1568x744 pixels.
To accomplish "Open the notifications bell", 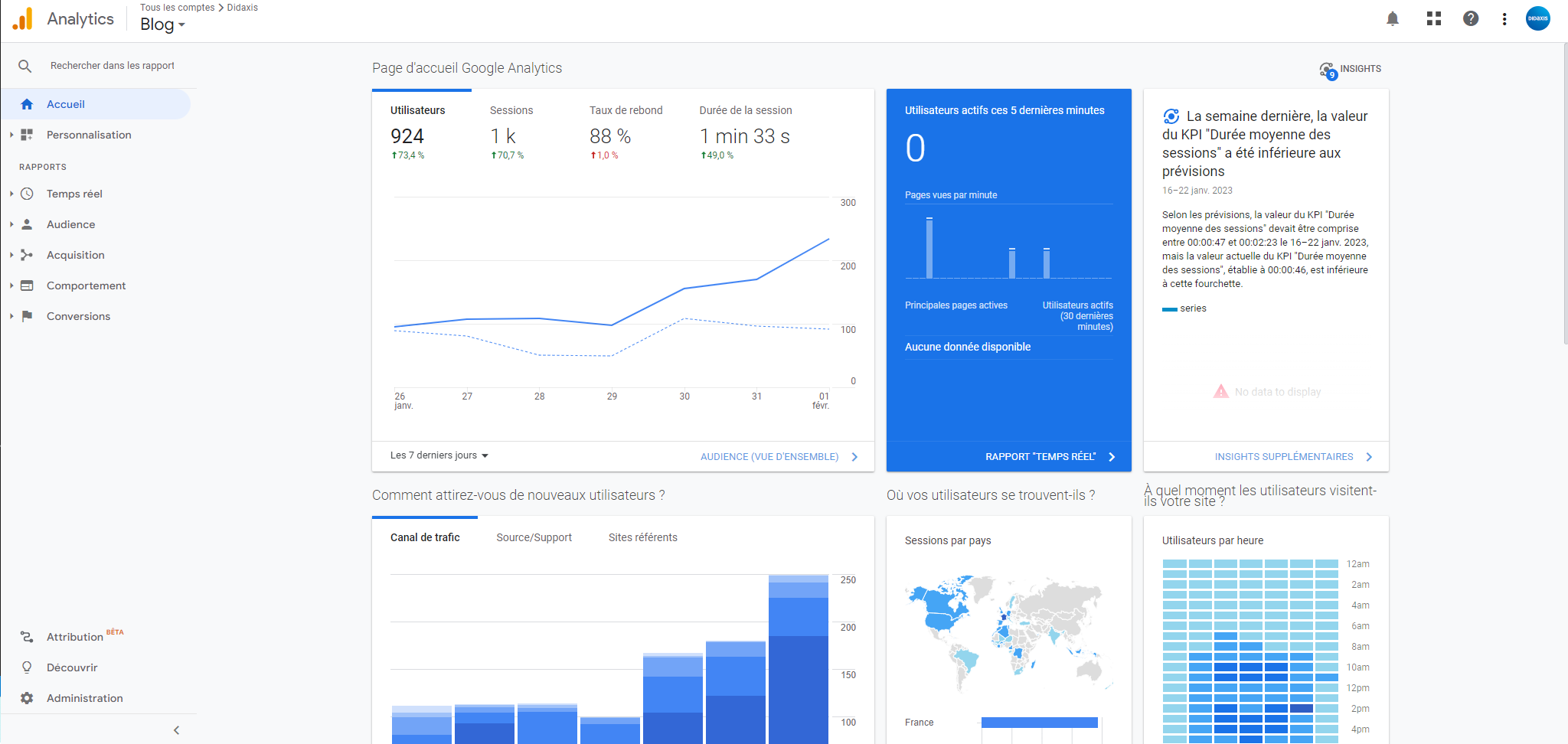I will [x=1393, y=18].
